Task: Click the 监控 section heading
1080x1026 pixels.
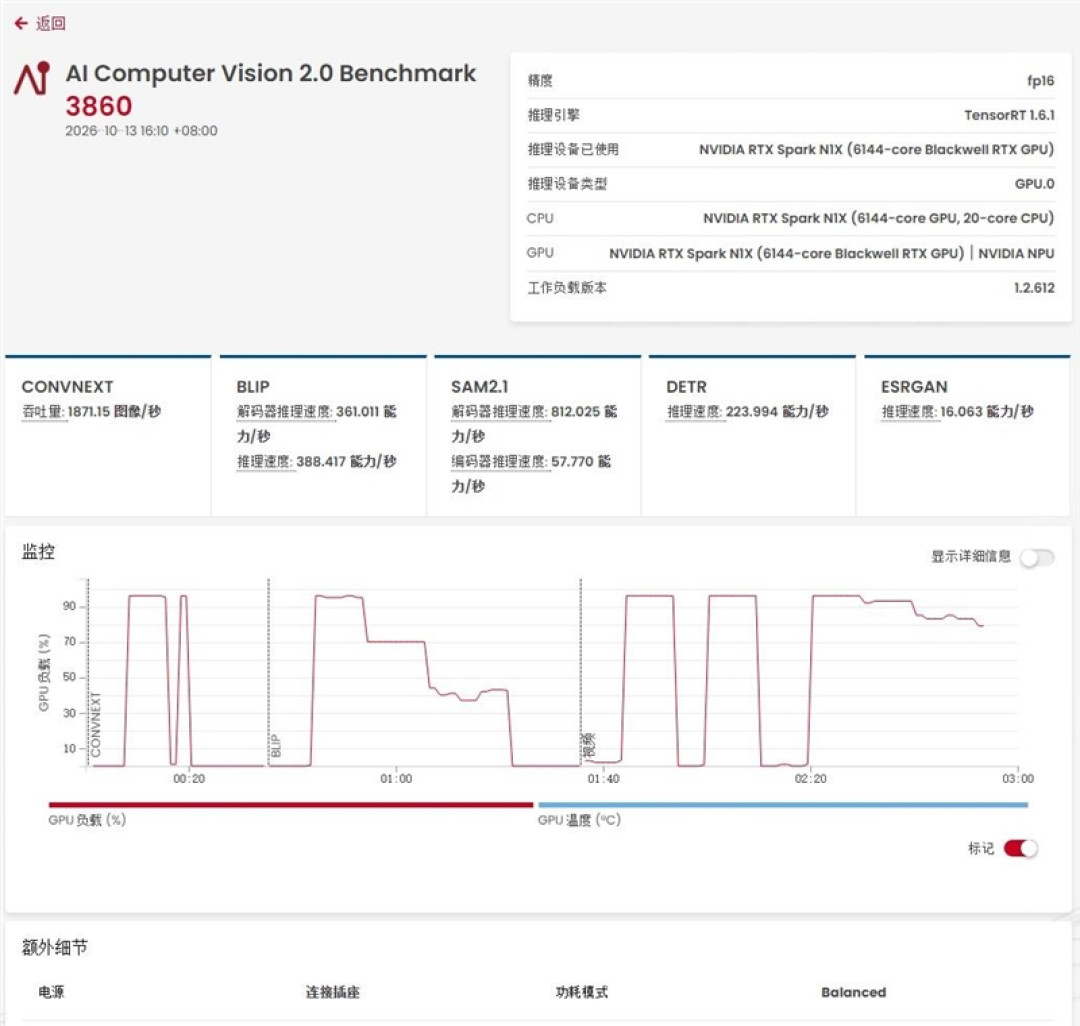Action: 38,552
